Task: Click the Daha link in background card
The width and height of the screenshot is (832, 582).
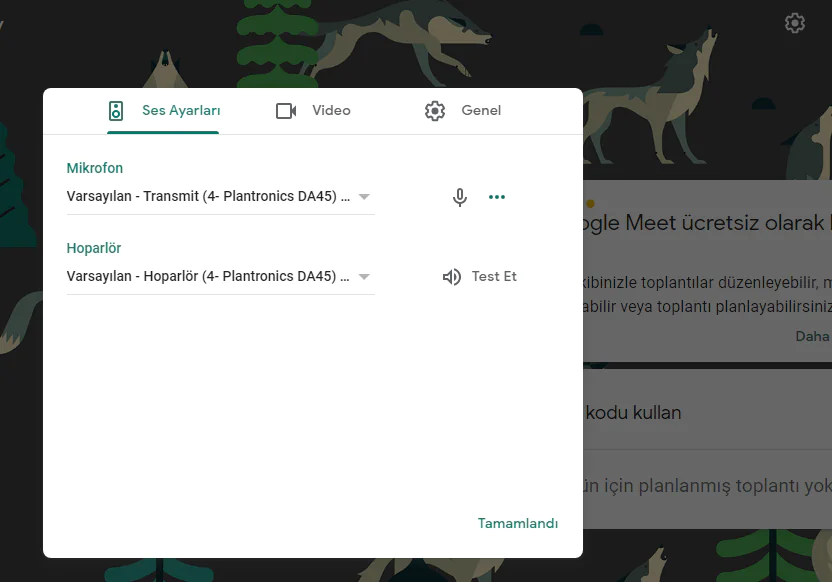Action: click(x=812, y=336)
